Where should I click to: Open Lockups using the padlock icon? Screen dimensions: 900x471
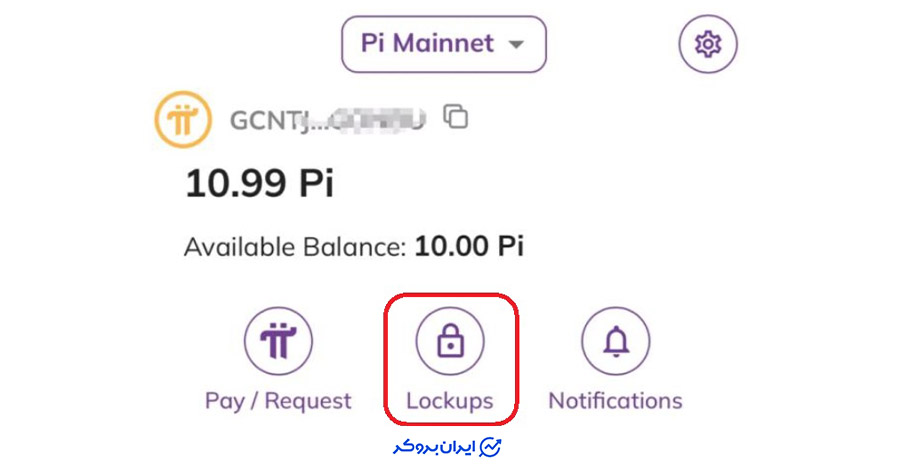coord(450,341)
